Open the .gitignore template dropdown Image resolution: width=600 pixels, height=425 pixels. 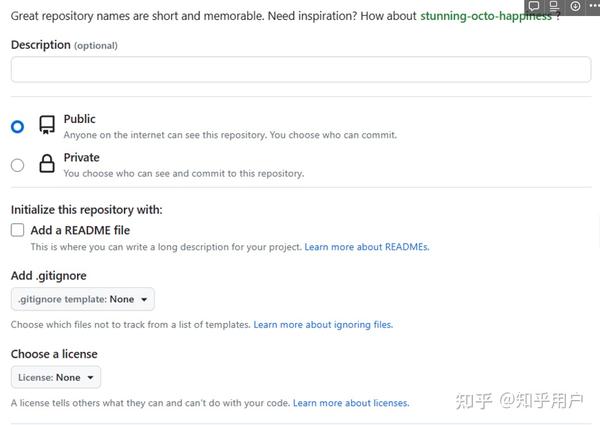[x=83, y=299]
